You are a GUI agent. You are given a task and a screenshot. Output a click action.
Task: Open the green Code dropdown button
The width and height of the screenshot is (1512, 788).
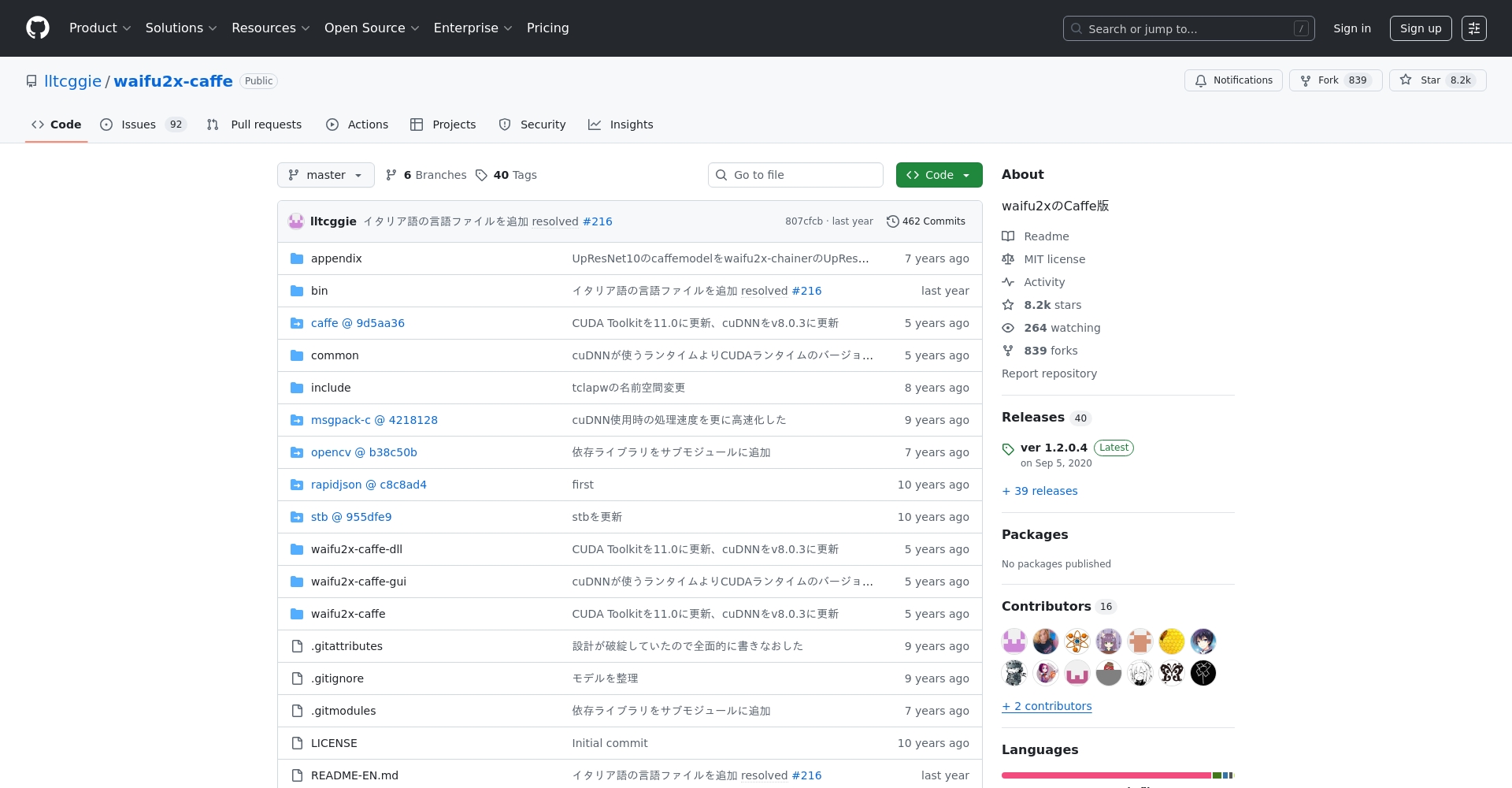pos(939,175)
